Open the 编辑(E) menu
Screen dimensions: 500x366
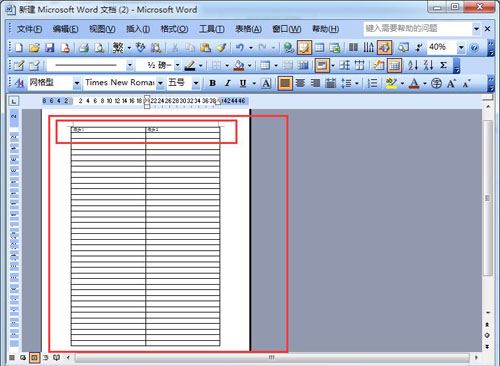point(65,29)
